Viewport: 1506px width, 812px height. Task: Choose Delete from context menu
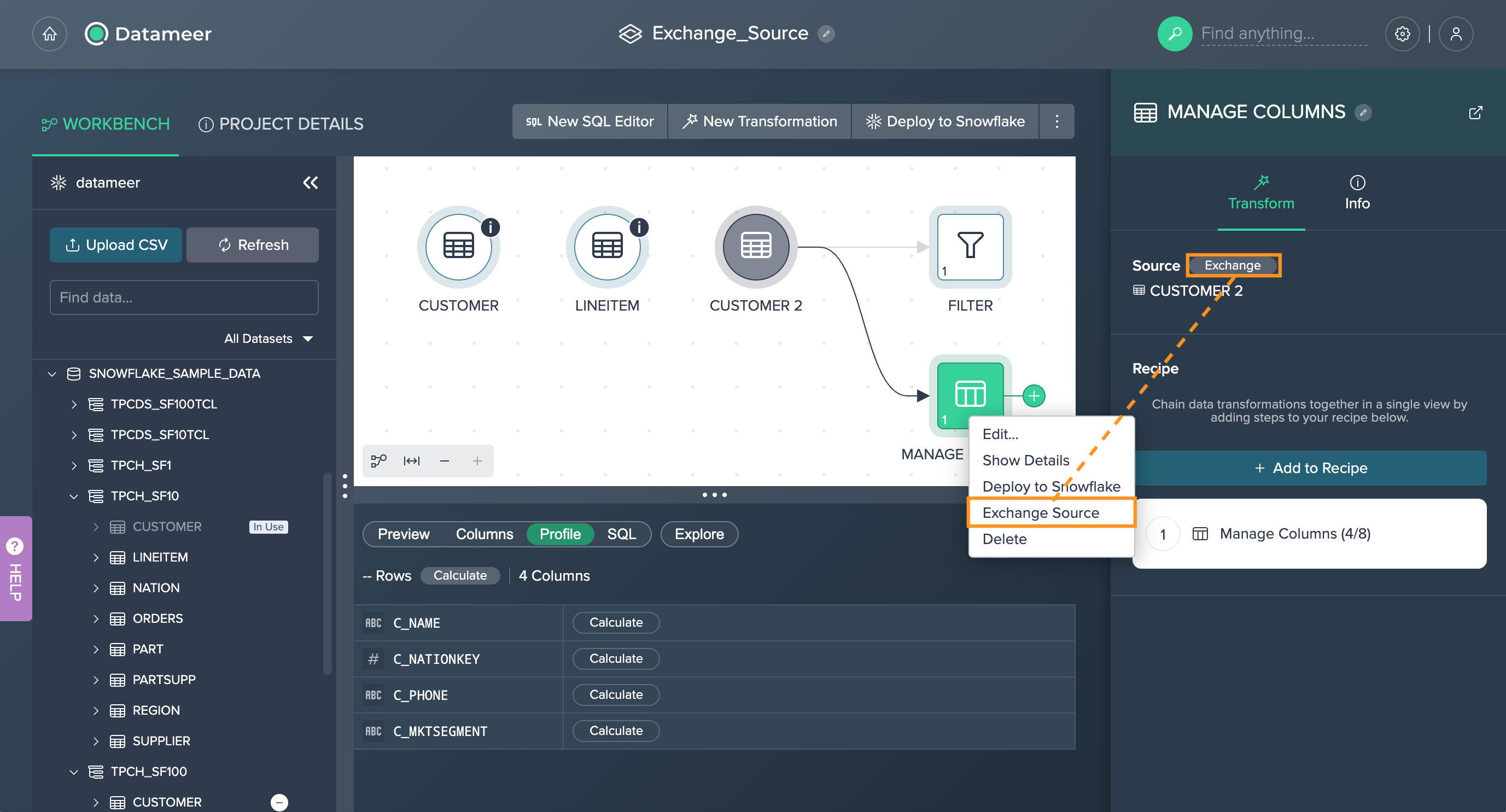1051,539
